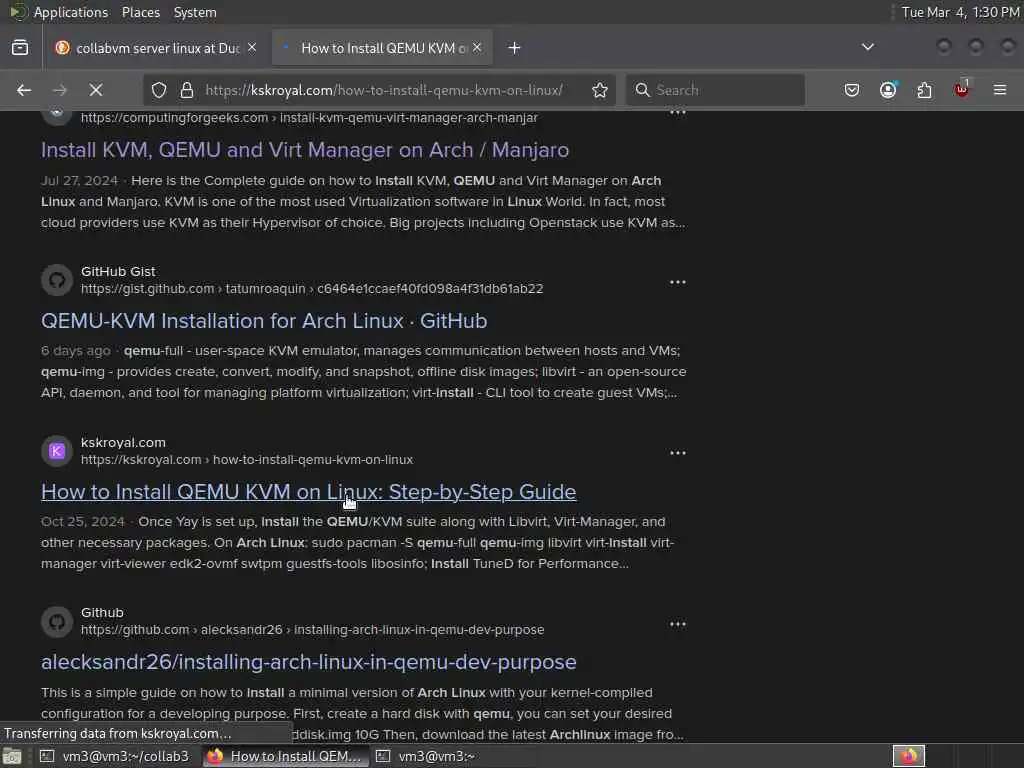Open How to Install QEMU KVM Step-by-Step Guide
This screenshot has width=1024, height=768.
pyautogui.click(x=308, y=492)
